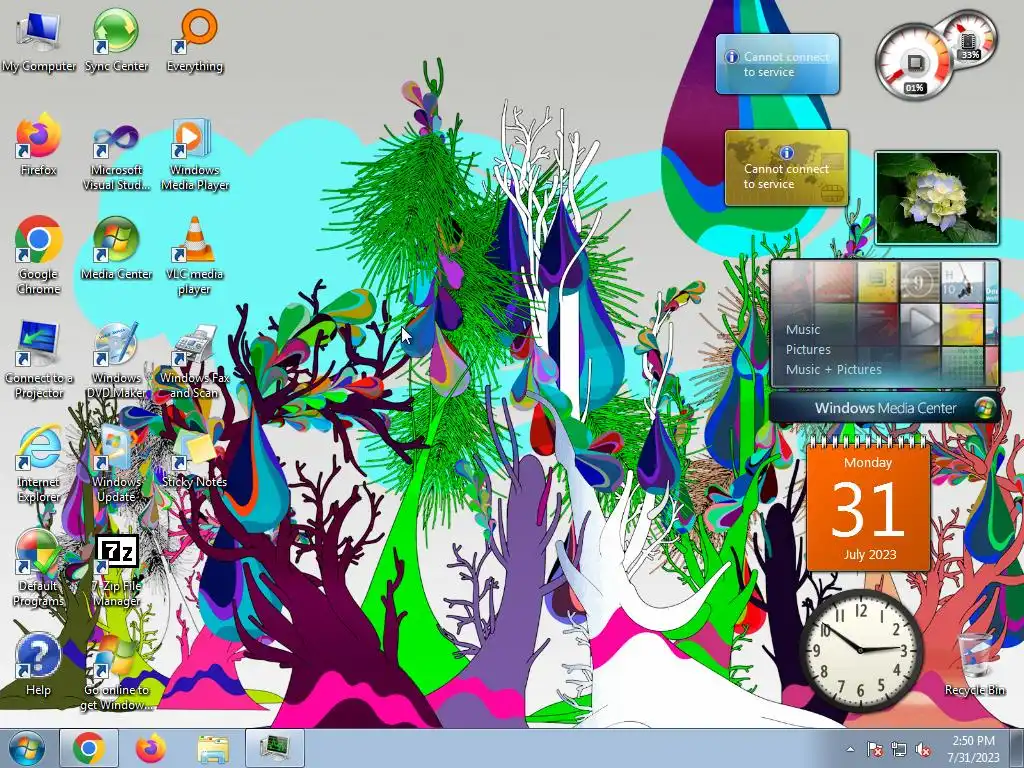The image size is (1024, 768).
Task: Open Windows Fax and Scan shortcut
Action: [x=195, y=360]
